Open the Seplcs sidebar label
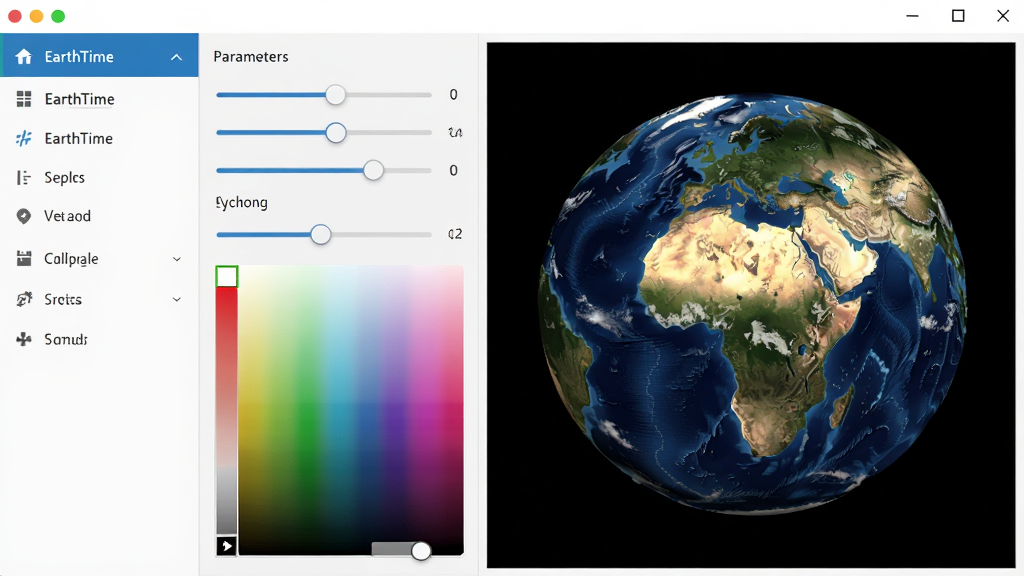1024x576 pixels. (x=65, y=178)
